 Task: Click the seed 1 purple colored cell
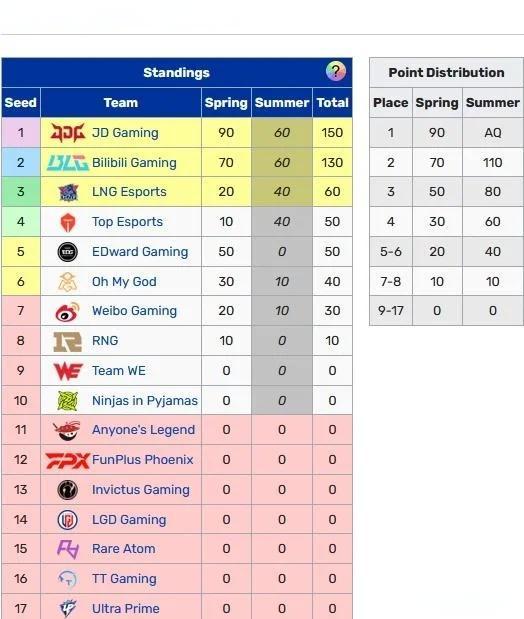(x=21, y=133)
